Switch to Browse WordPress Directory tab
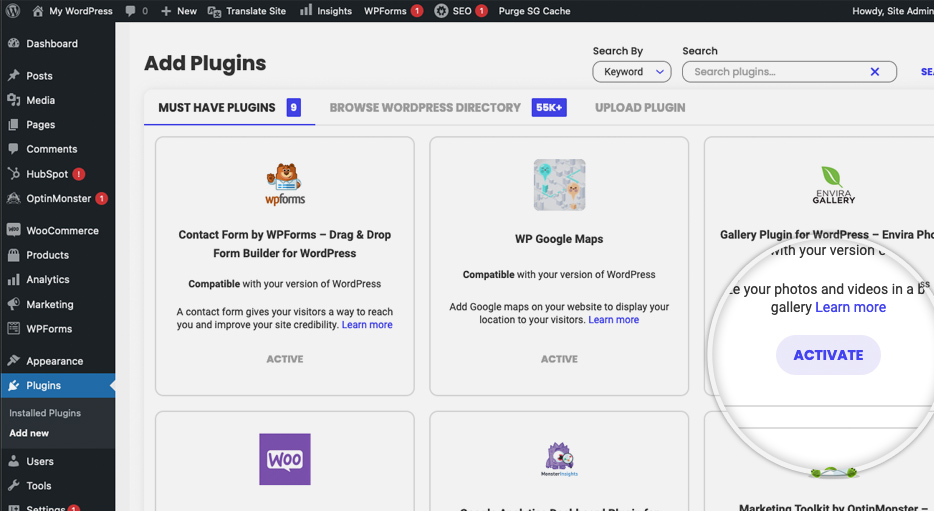934x511 pixels. point(448,107)
